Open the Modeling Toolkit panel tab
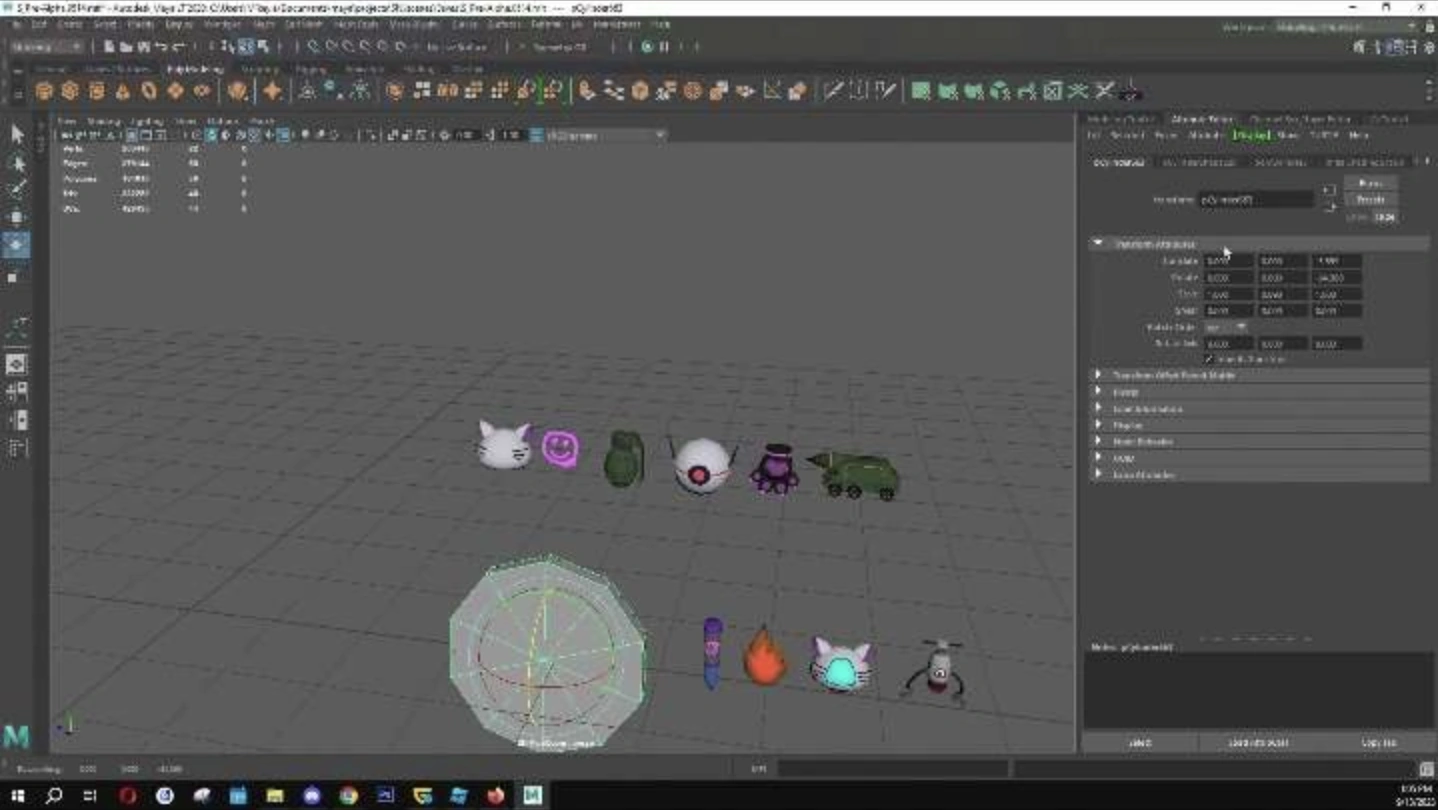The image size is (1438, 810). pyautogui.click(x=1121, y=119)
